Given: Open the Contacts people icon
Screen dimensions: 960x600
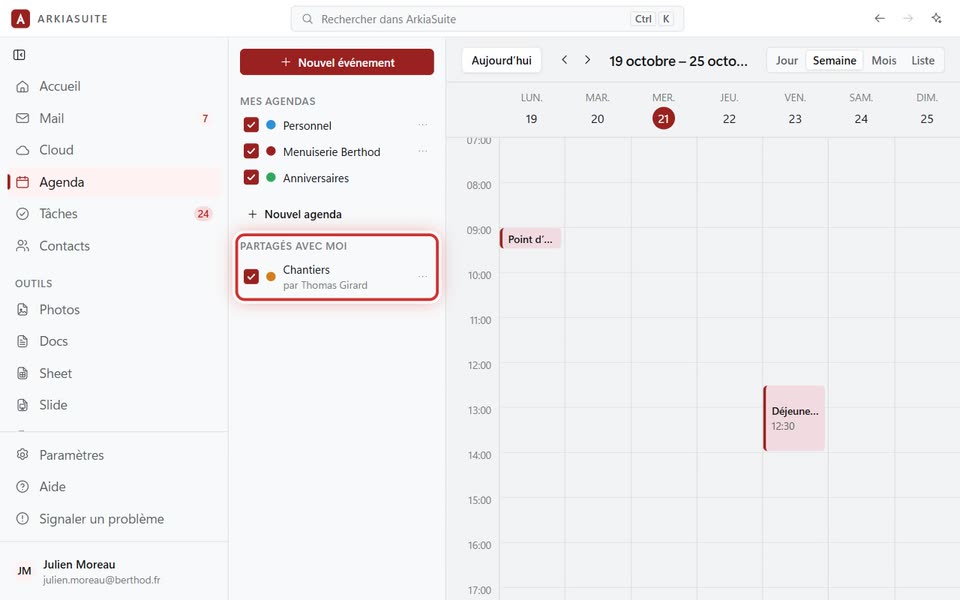Looking at the screenshot, I should coord(23,246).
